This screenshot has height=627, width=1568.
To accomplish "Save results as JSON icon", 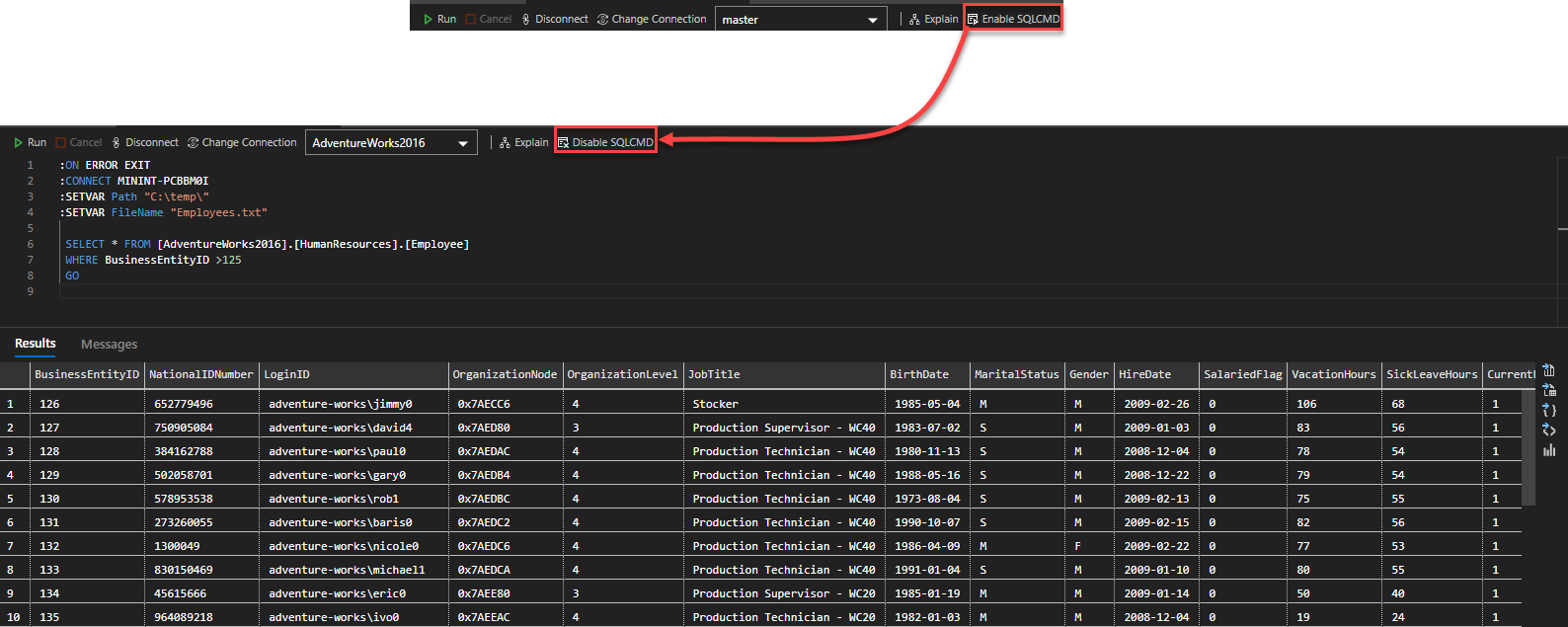I will click(1548, 410).
